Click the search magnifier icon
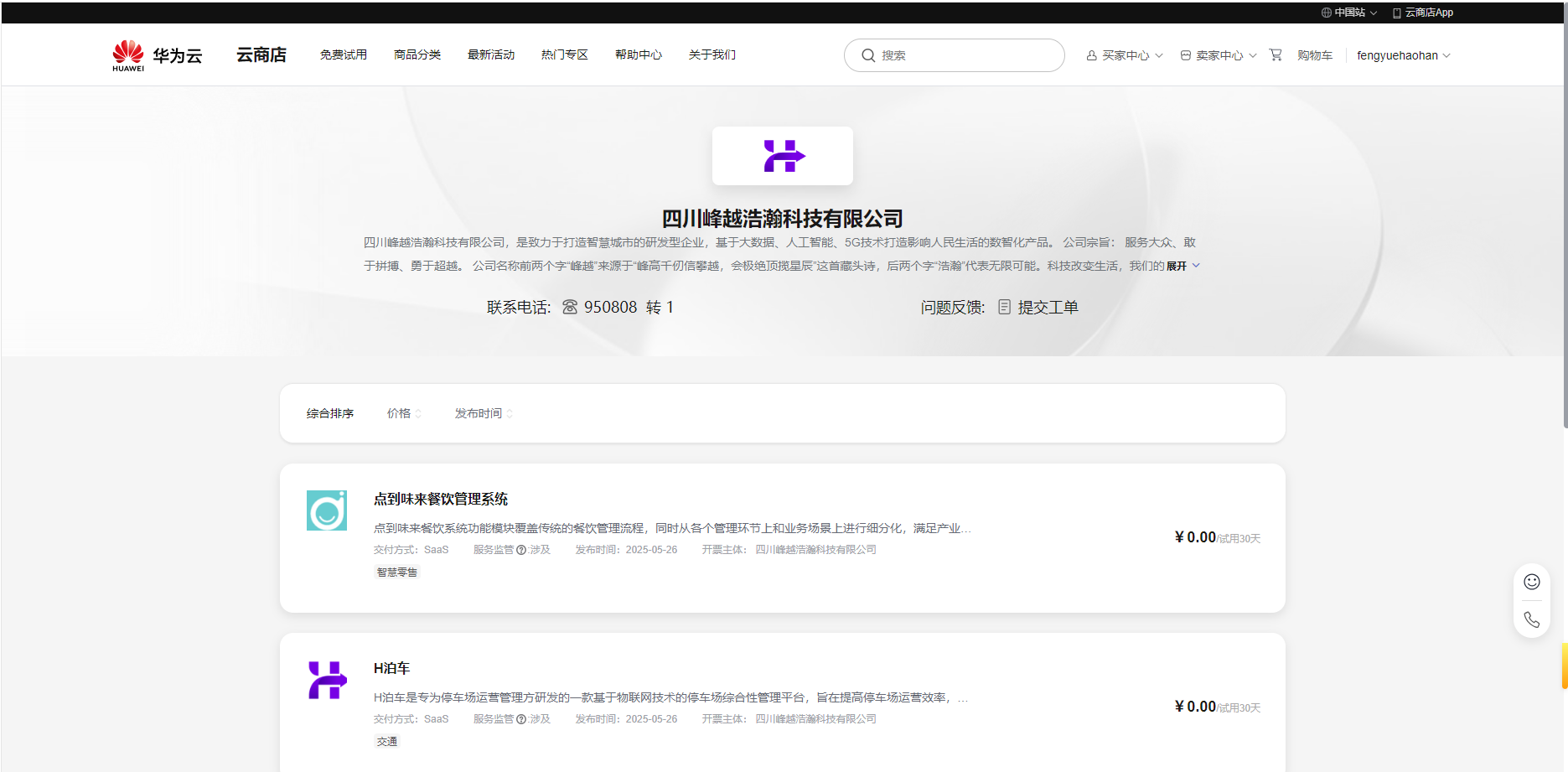 coord(868,55)
